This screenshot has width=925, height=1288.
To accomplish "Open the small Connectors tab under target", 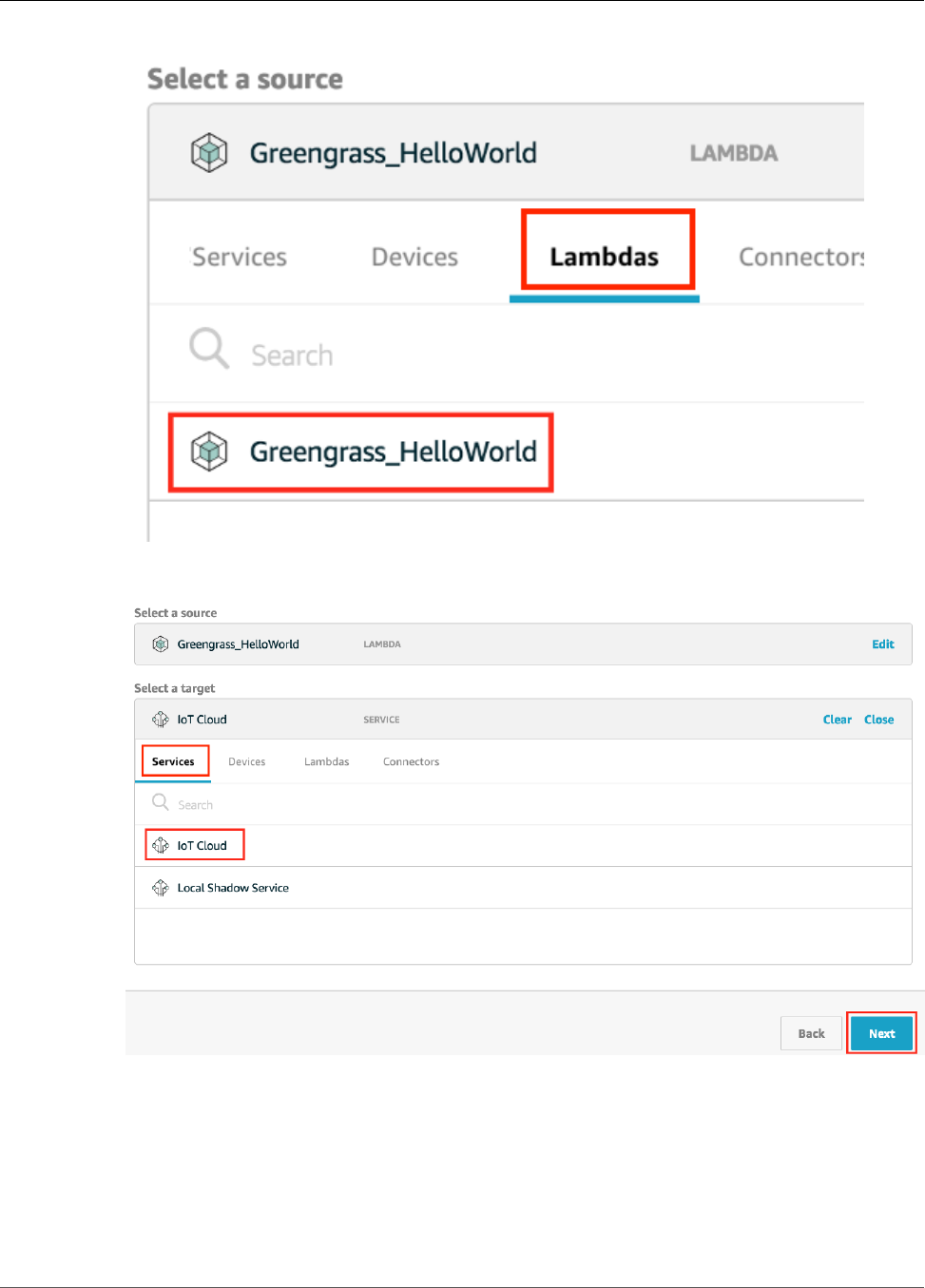I will (411, 761).
